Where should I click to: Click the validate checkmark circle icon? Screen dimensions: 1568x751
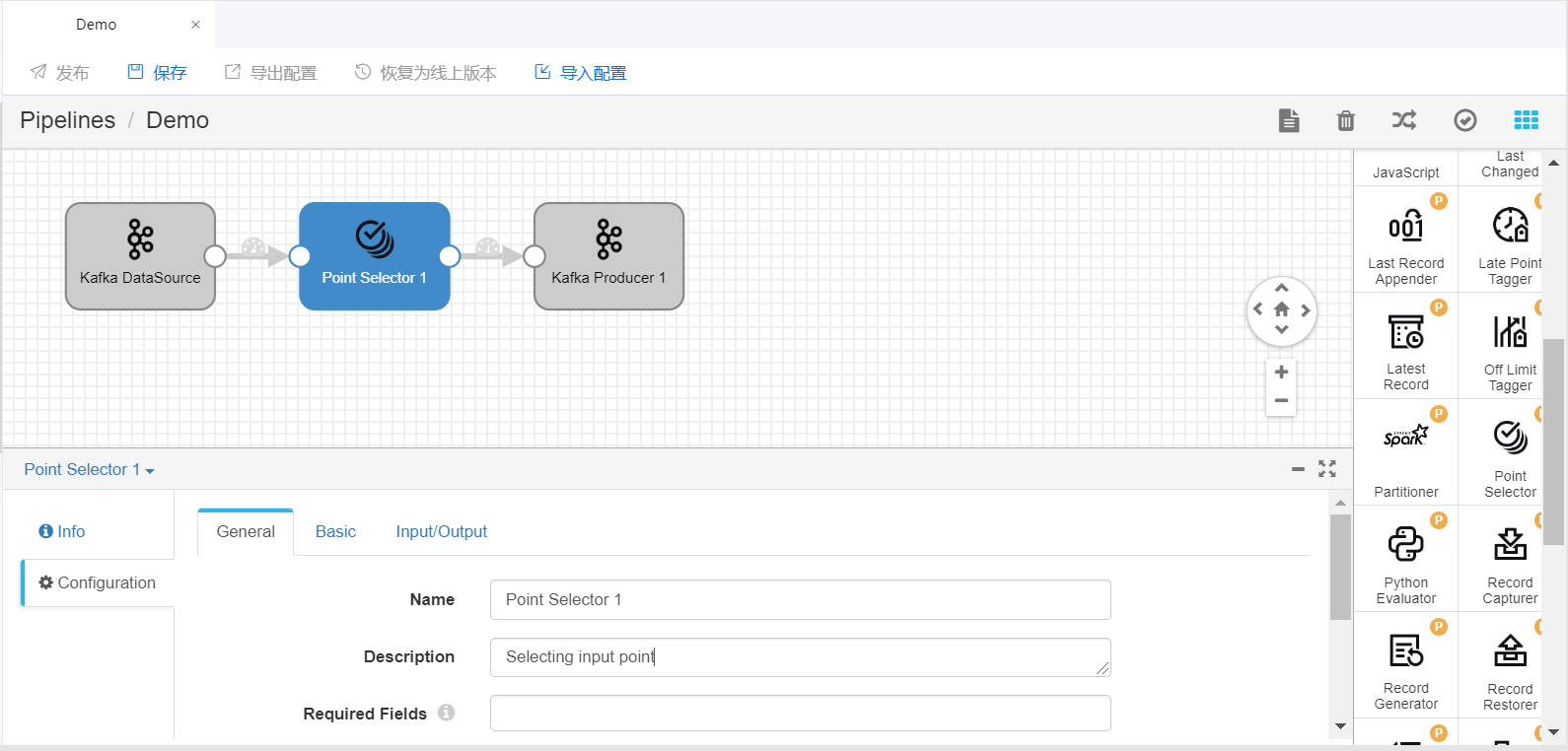point(1465,120)
